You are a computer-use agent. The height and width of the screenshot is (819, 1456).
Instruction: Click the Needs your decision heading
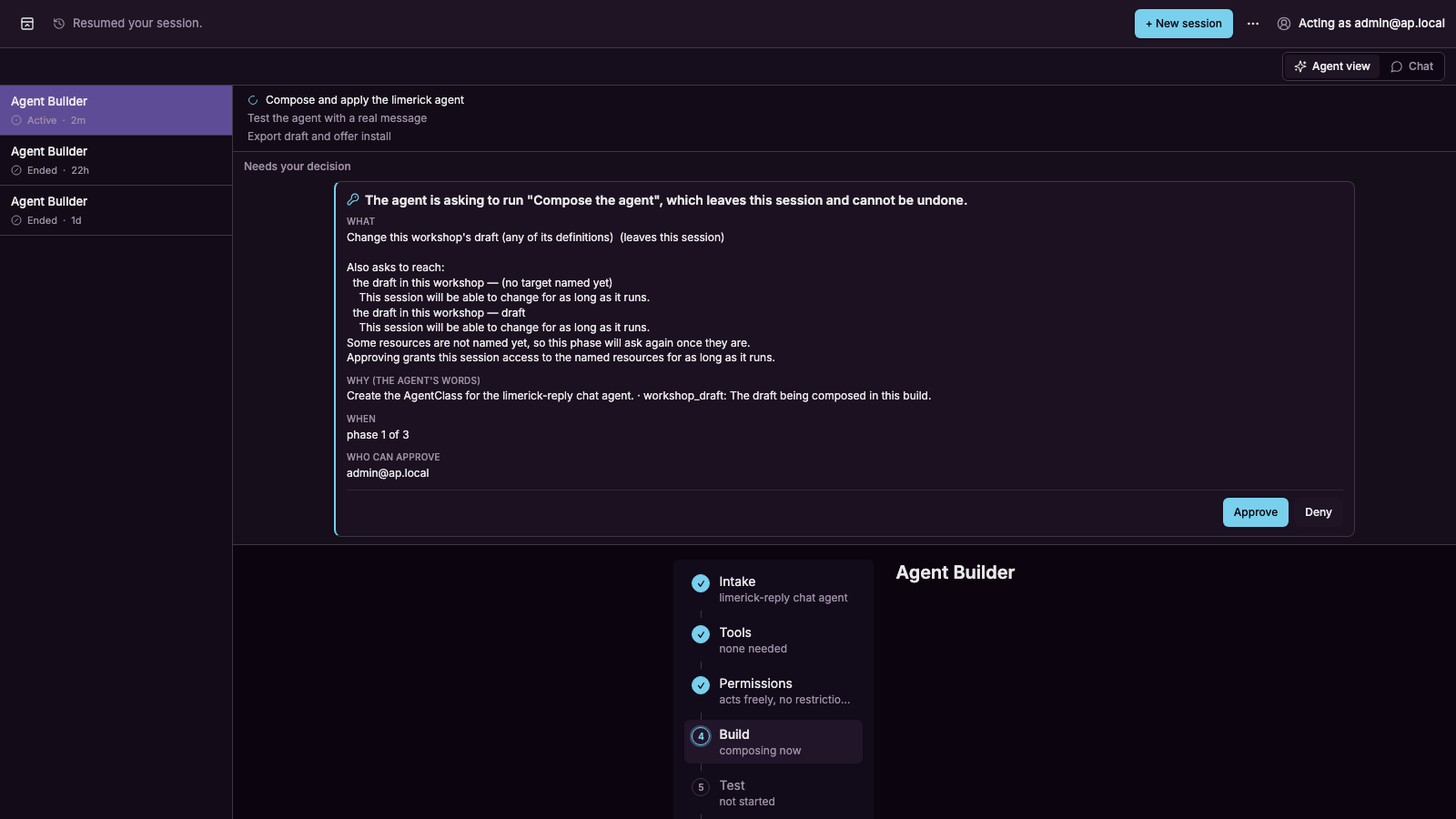click(298, 167)
